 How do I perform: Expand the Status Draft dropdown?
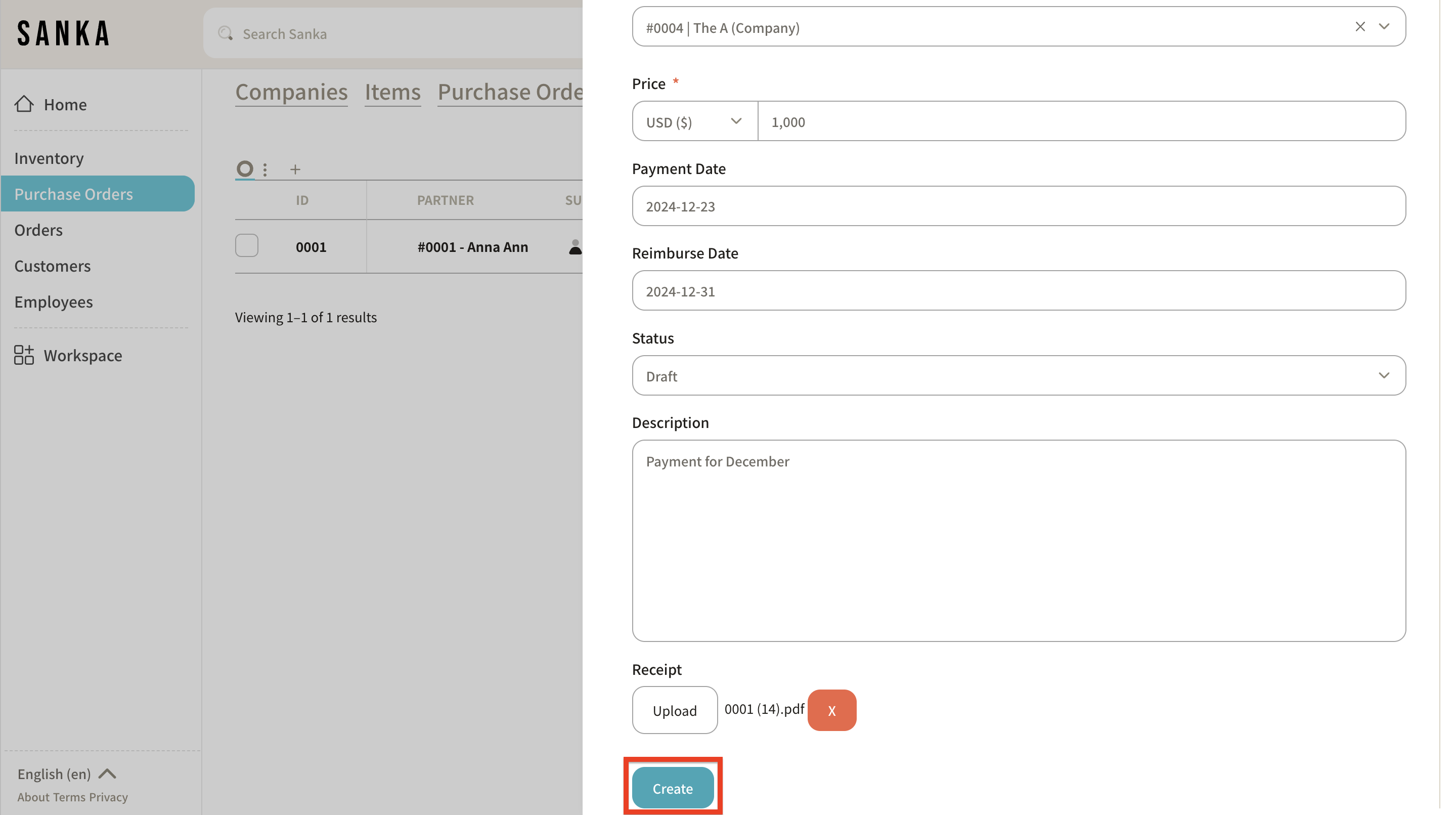point(1384,375)
